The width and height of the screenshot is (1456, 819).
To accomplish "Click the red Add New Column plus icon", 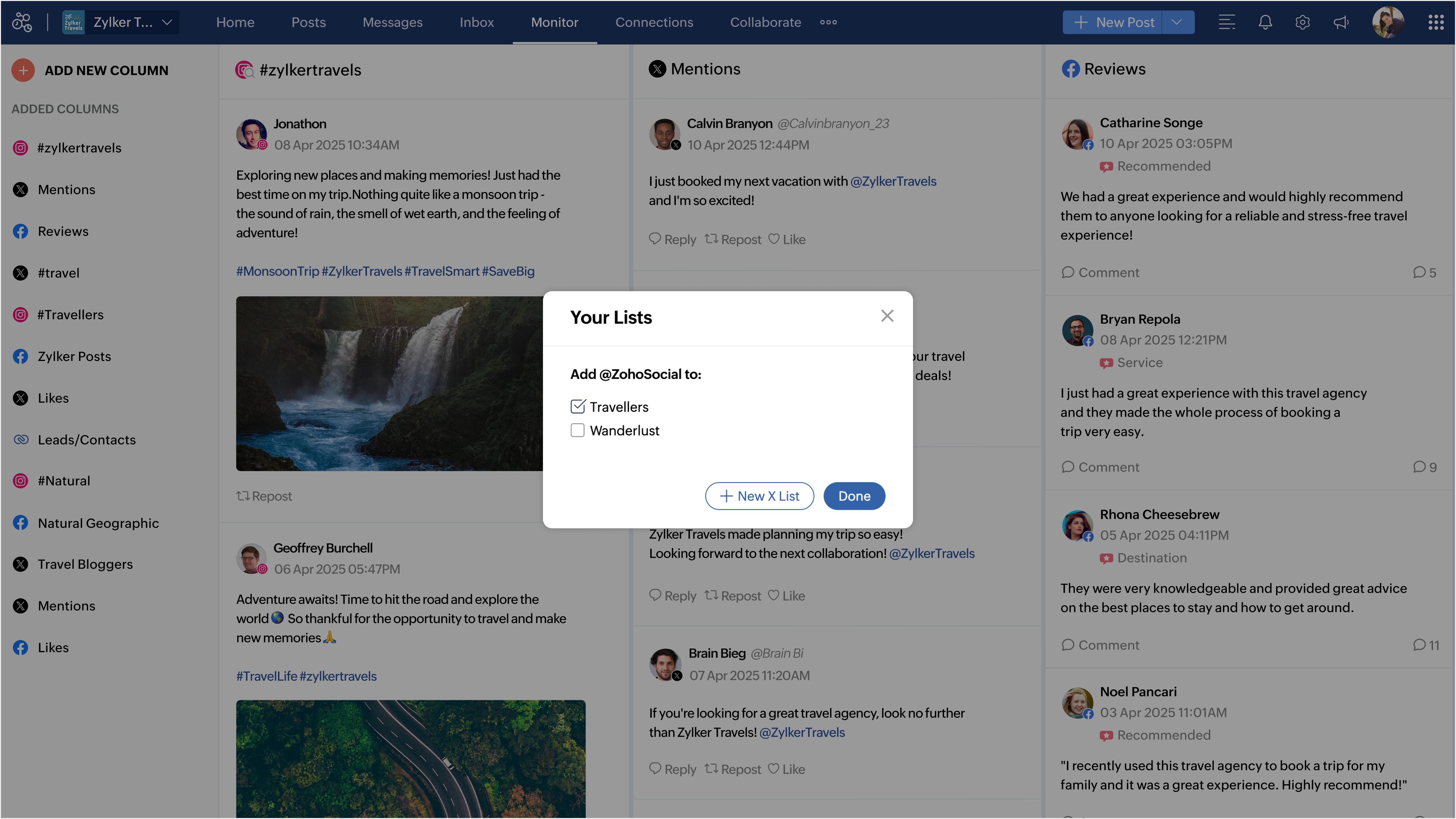I will (23, 70).
